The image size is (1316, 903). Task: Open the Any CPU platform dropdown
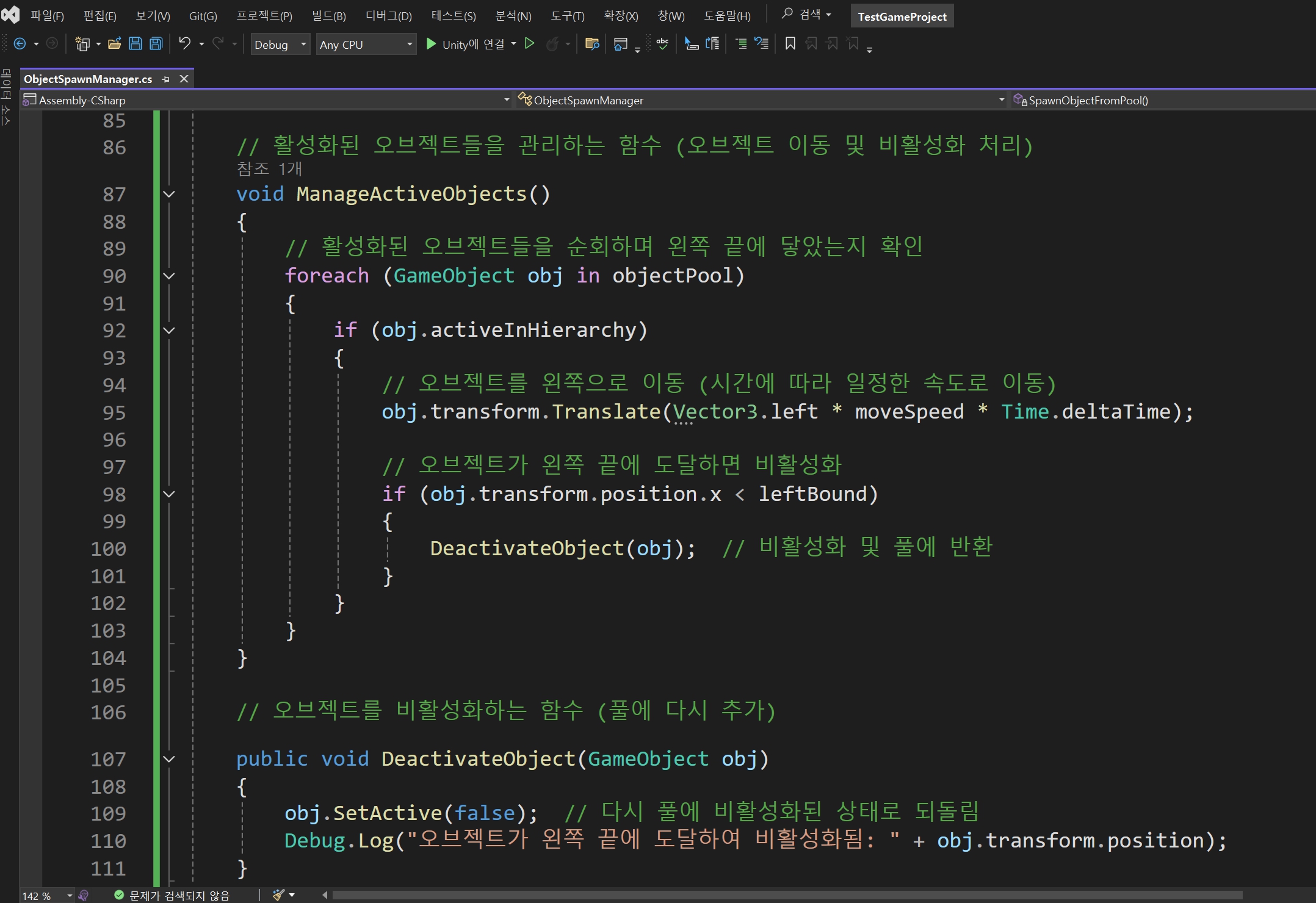click(x=366, y=45)
